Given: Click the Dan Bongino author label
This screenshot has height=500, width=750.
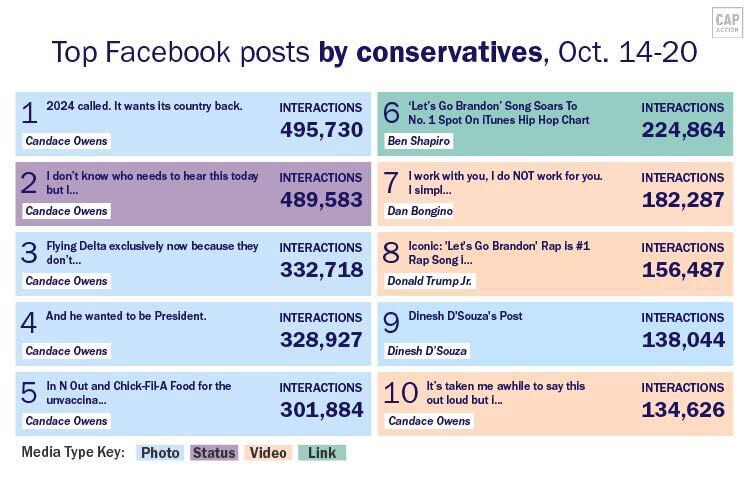Looking at the screenshot, I should 420,211.
